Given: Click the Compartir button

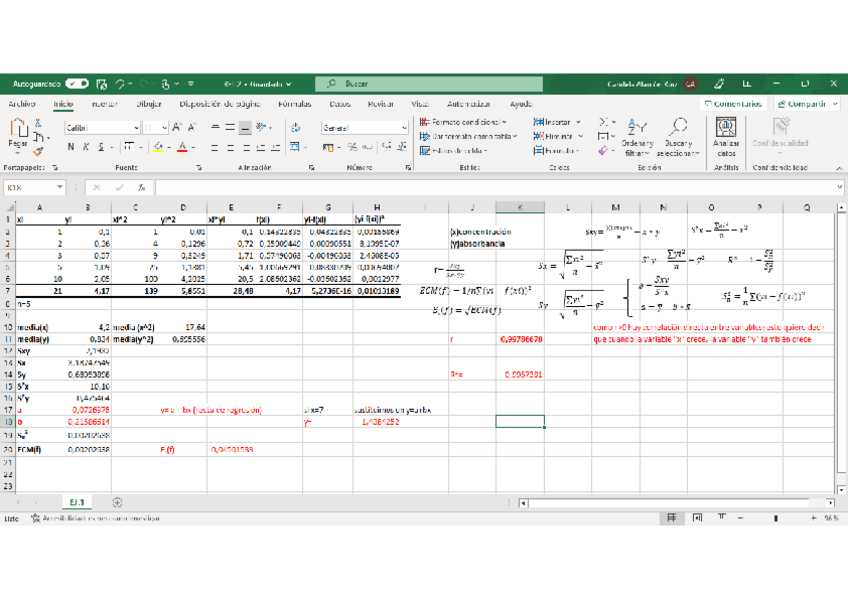Looking at the screenshot, I should pos(806,104).
